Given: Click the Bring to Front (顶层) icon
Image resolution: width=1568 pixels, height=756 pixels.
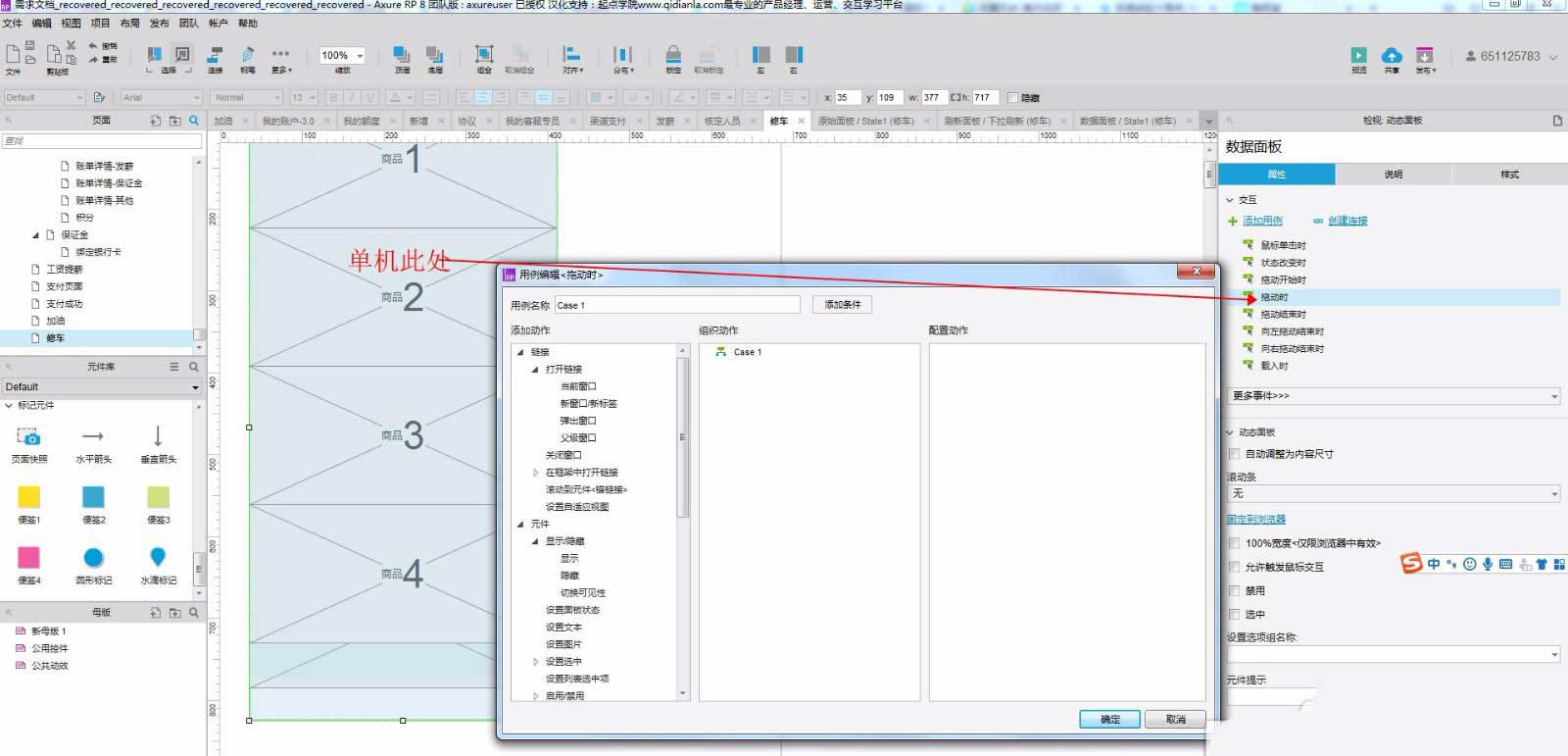Looking at the screenshot, I should (402, 55).
